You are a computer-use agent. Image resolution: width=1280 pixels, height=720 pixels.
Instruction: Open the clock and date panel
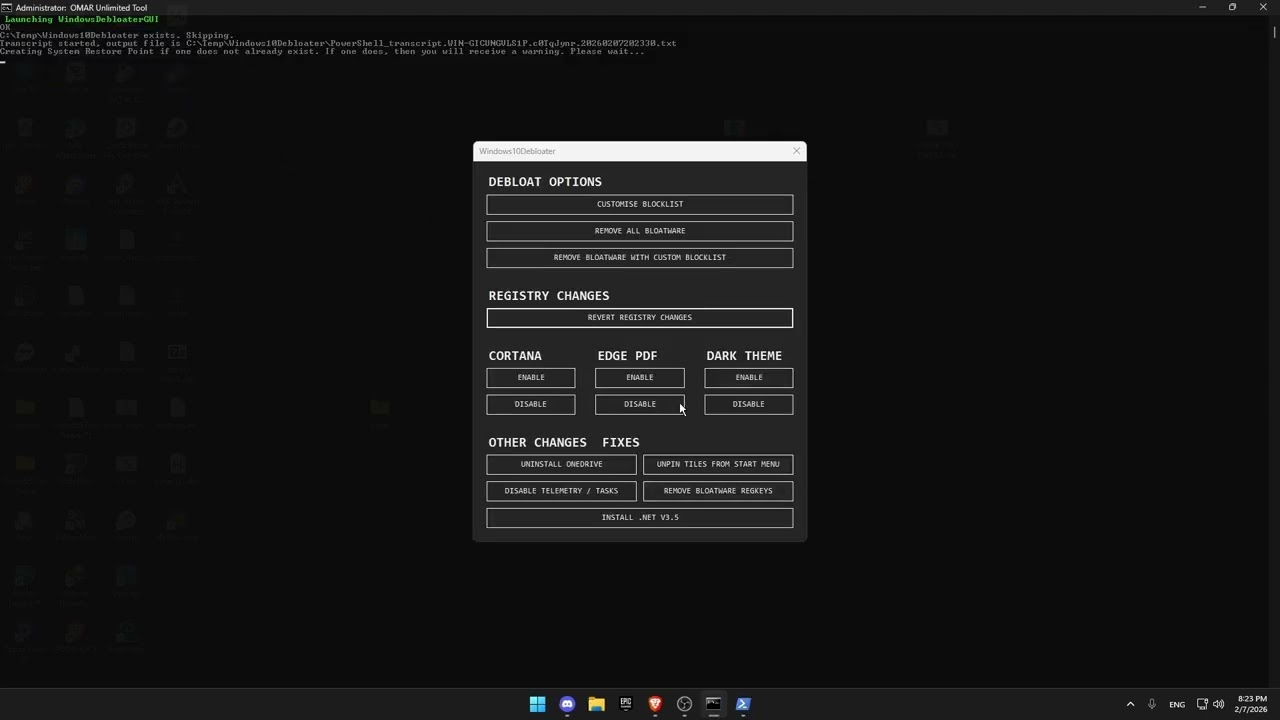pyautogui.click(x=1252, y=704)
